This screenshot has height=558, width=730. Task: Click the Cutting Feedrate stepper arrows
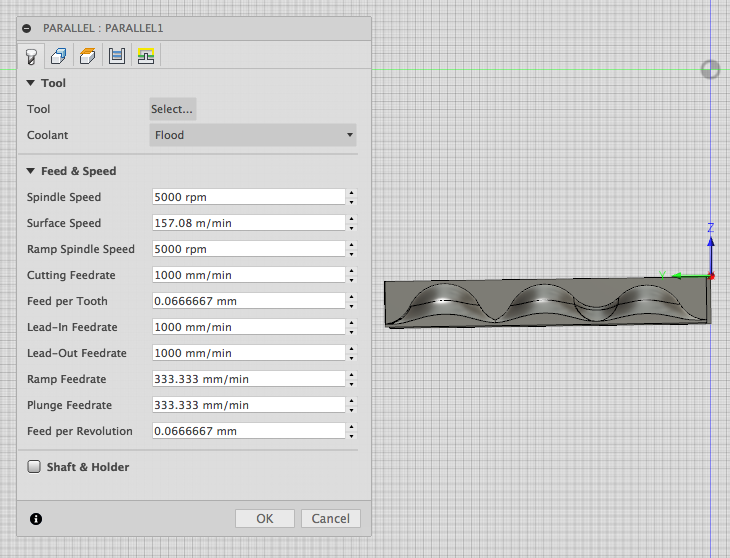tap(351, 275)
